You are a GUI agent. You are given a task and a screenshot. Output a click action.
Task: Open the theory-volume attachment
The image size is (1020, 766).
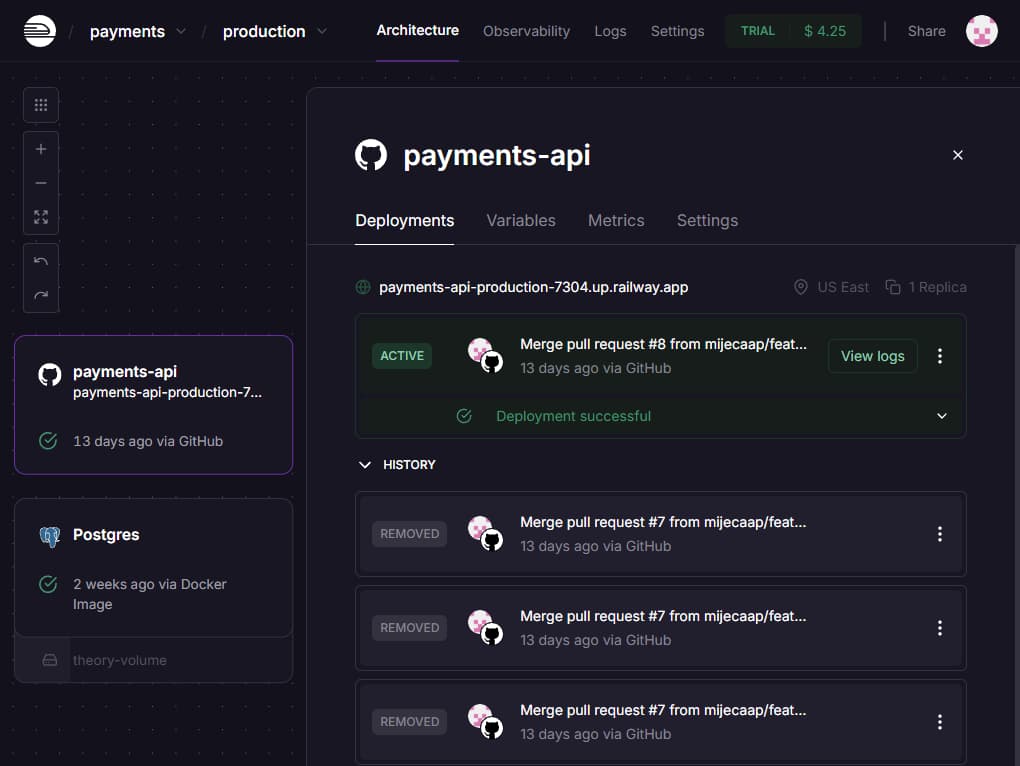point(154,660)
